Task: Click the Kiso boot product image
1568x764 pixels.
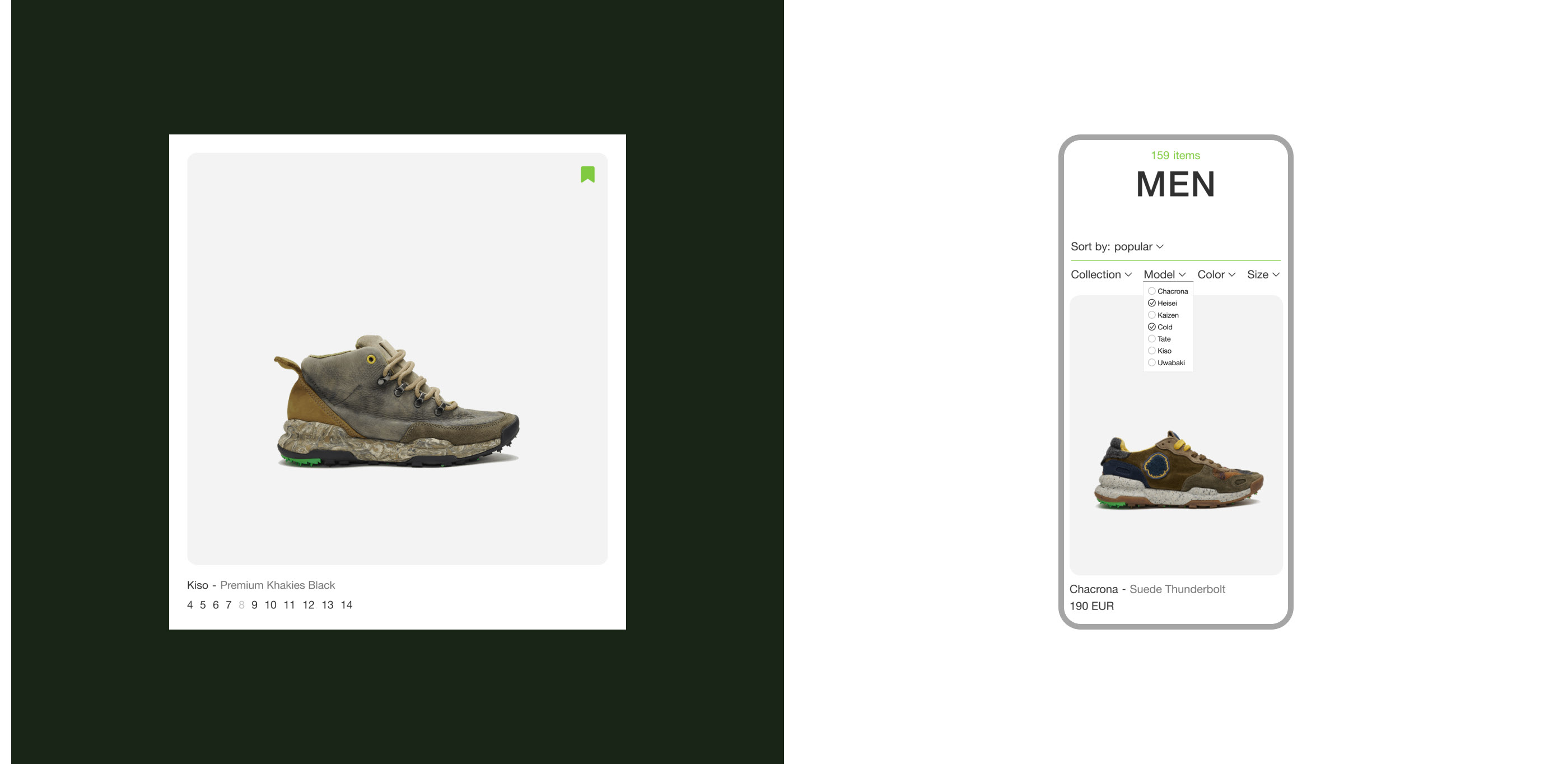Action: (x=397, y=402)
